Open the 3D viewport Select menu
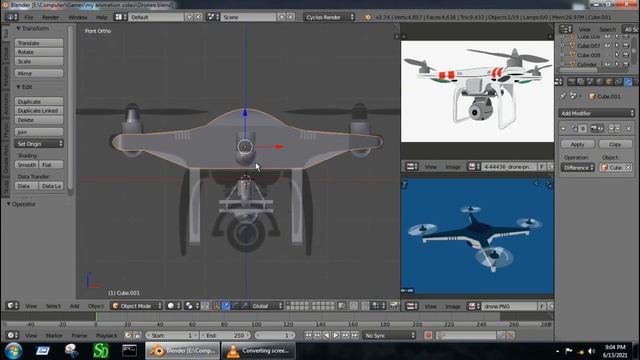Viewport: 640px width, 360px height. click(53, 306)
